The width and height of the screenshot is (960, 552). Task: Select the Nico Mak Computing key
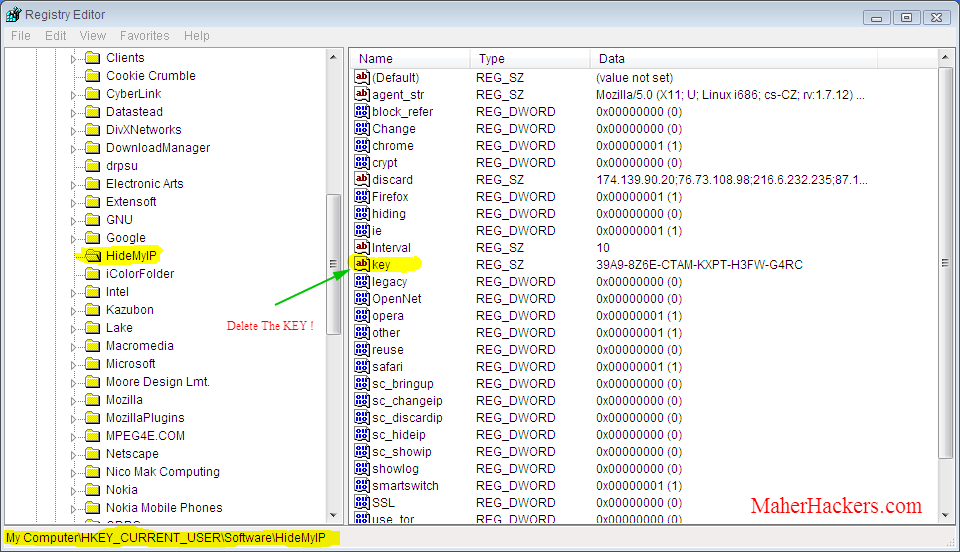[163, 472]
